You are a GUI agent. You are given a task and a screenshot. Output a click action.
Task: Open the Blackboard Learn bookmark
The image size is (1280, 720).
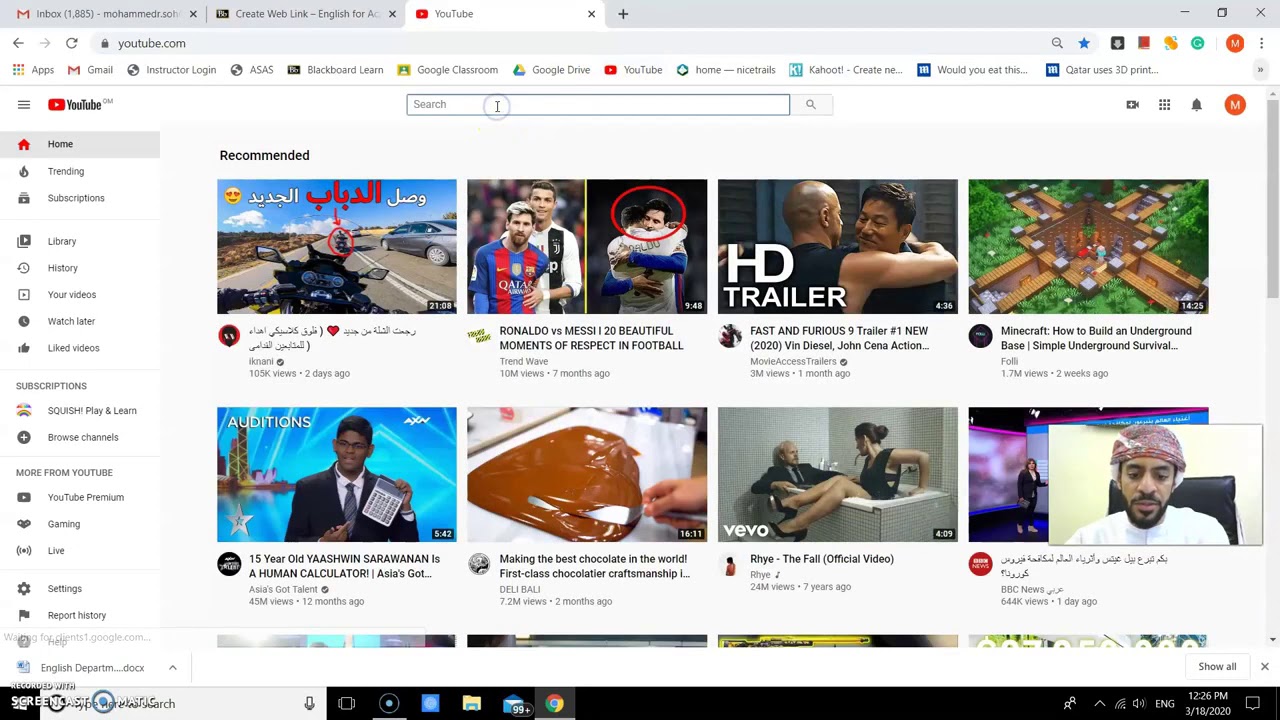(335, 70)
